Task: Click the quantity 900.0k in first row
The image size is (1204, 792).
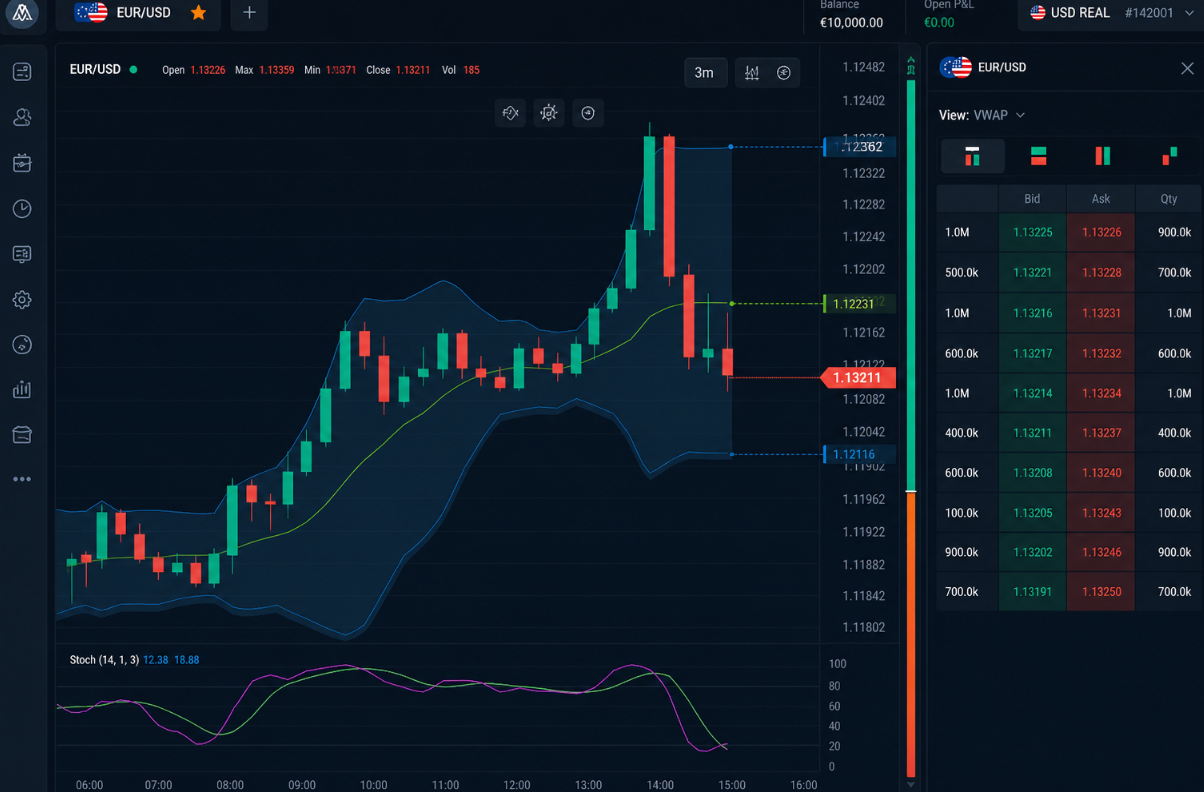Action: coord(1174,232)
